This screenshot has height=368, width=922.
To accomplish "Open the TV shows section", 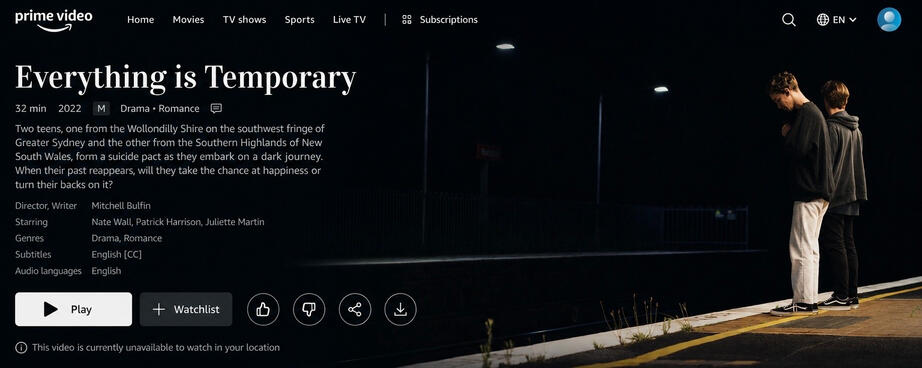I will pyautogui.click(x=245, y=19).
